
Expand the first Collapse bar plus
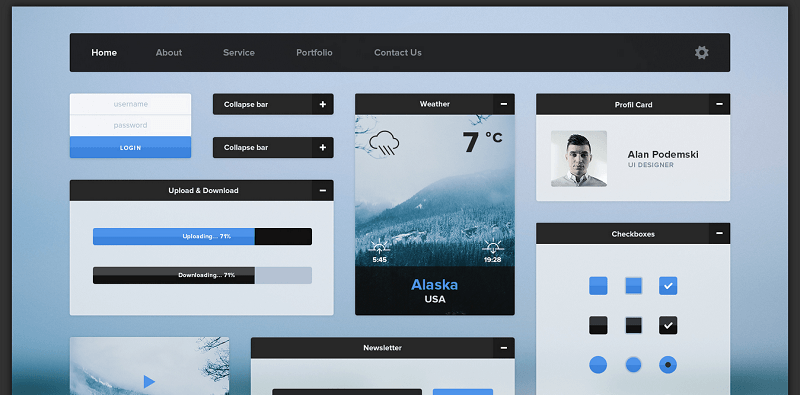pyautogui.click(x=322, y=104)
